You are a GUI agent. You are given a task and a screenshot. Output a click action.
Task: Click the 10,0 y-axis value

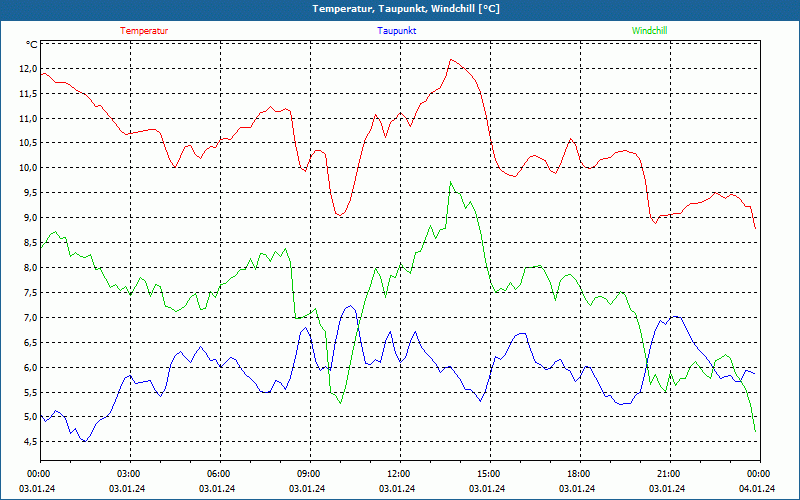[x=29, y=168]
